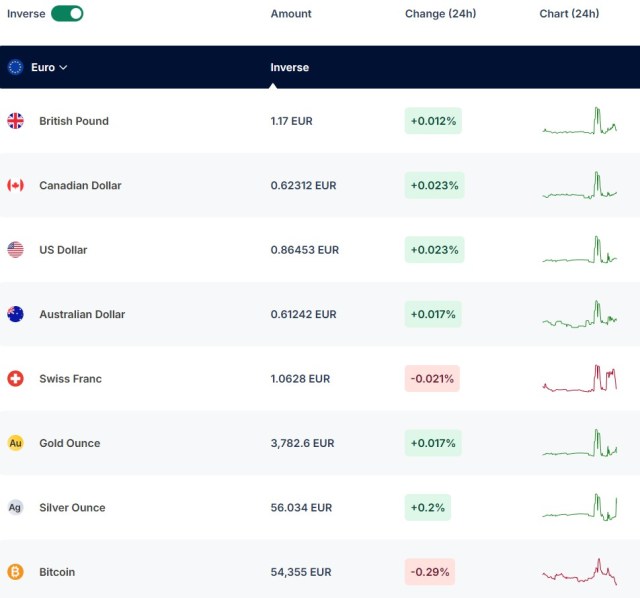This screenshot has height=598, width=640.
Task: Click the Change (24h) column header
Action: point(440,13)
